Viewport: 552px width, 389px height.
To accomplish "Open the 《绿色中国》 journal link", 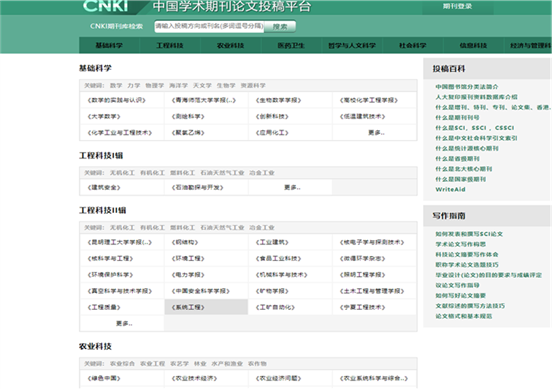I will click(104, 378).
